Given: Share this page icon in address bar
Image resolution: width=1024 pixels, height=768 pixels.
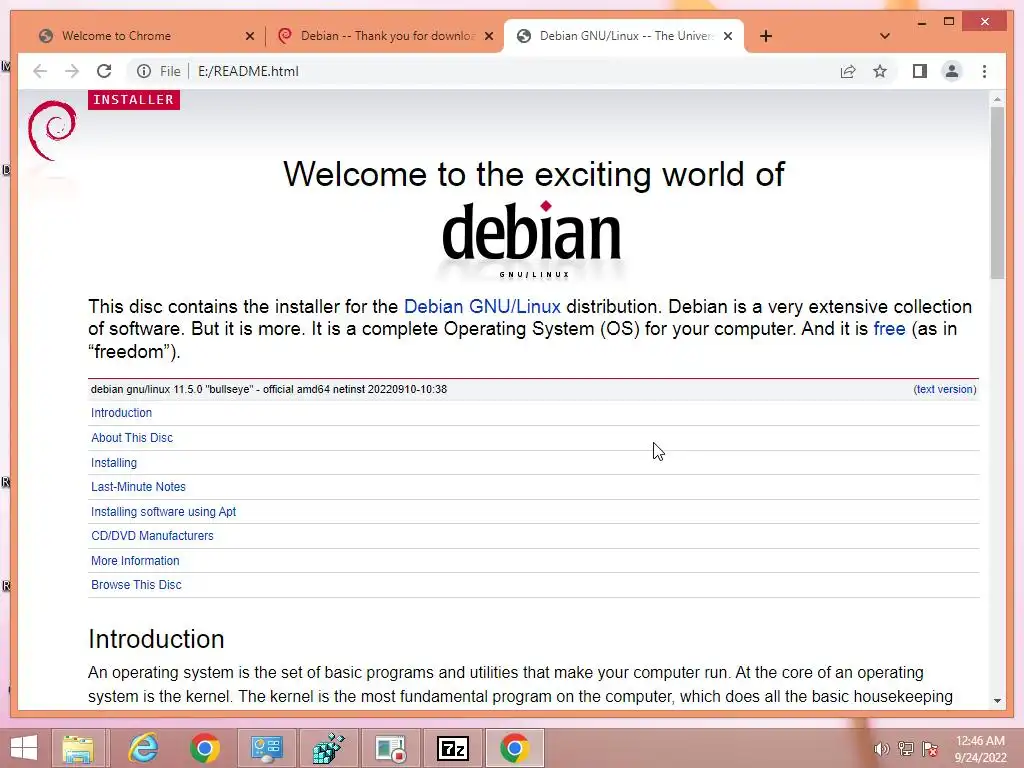Looking at the screenshot, I should [848, 71].
